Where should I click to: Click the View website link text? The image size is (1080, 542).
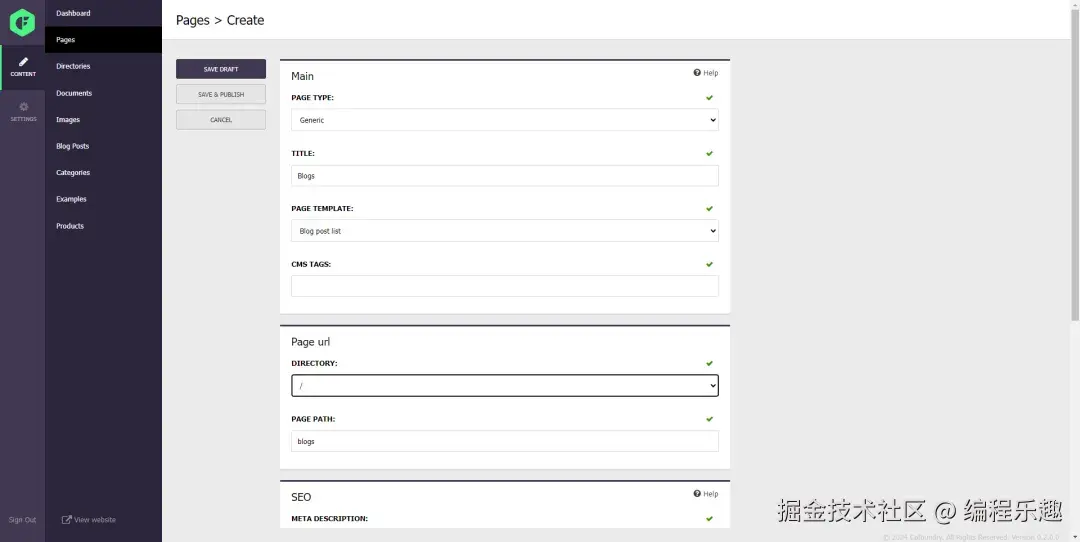point(95,520)
